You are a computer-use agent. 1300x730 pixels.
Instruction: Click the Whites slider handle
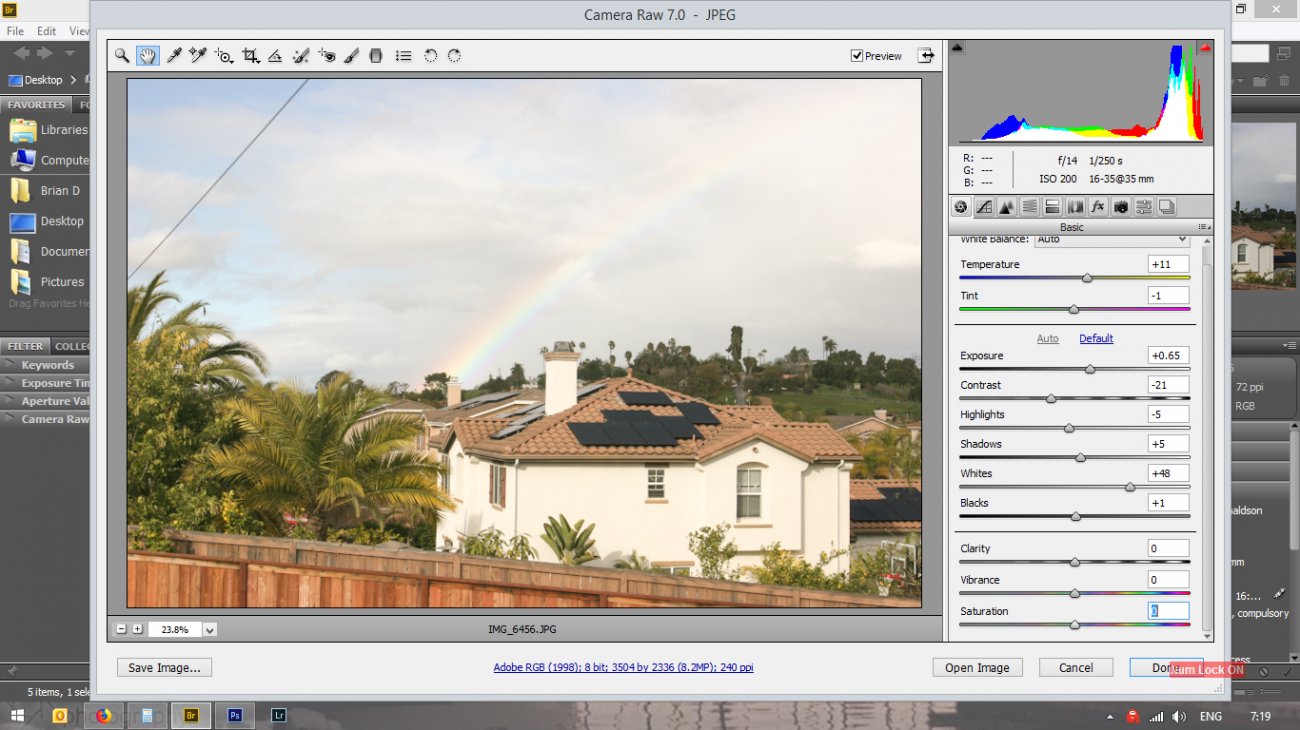pos(1130,487)
